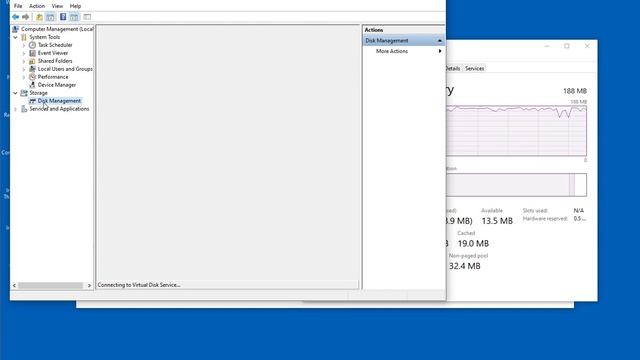Select Computer Management (Local) tree label
Screen dimensions: 640x360
(x=57, y=29)
